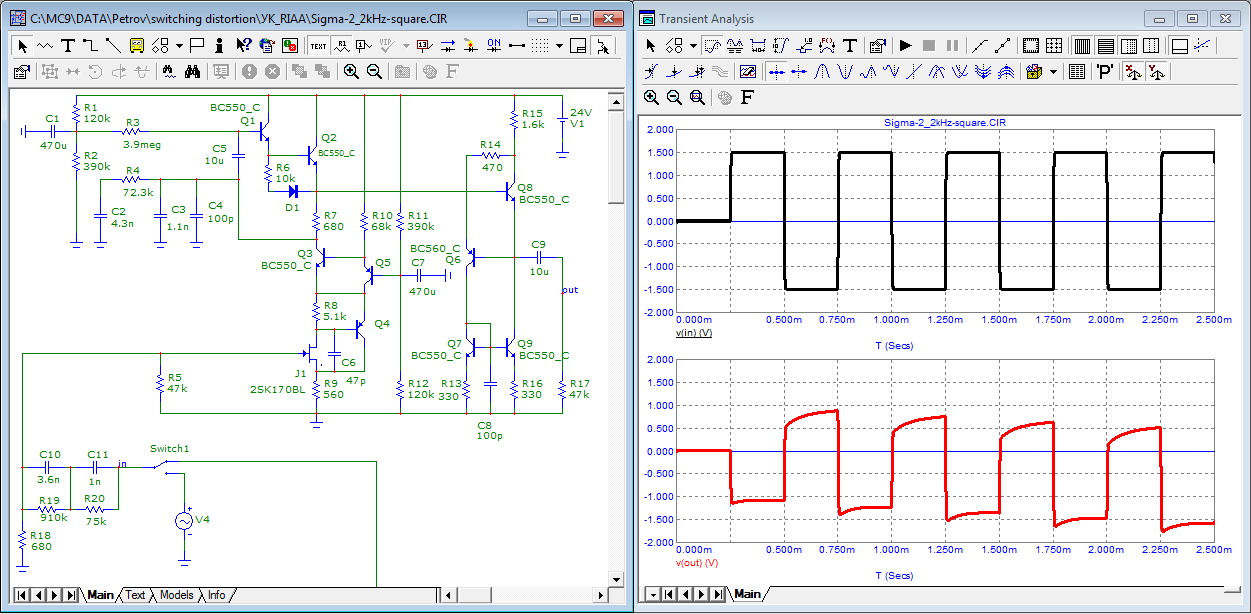Screen dimensions: 1251x614
Task: Click the Wire mode tool
Action: pyautogui.click(x=90, y=45)
